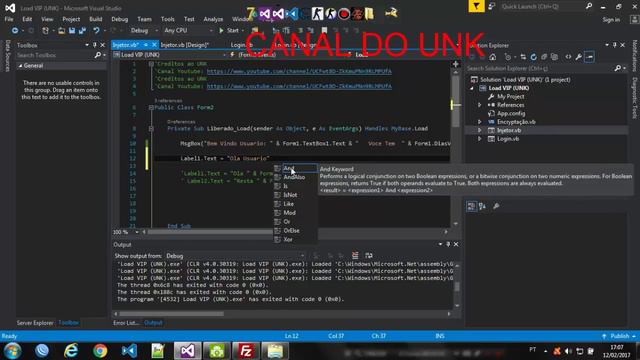This screenshot has width=640, height=360.
Task: Open the 100 % zoom dropdown
Action: pyautogui.click(x=126, y=232)
